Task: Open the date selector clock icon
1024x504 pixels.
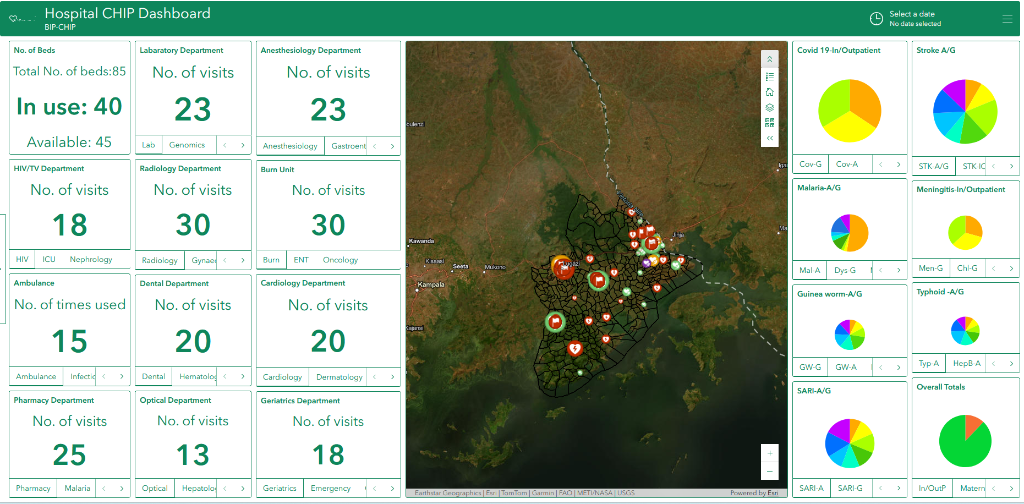Action: pos(876,19)
